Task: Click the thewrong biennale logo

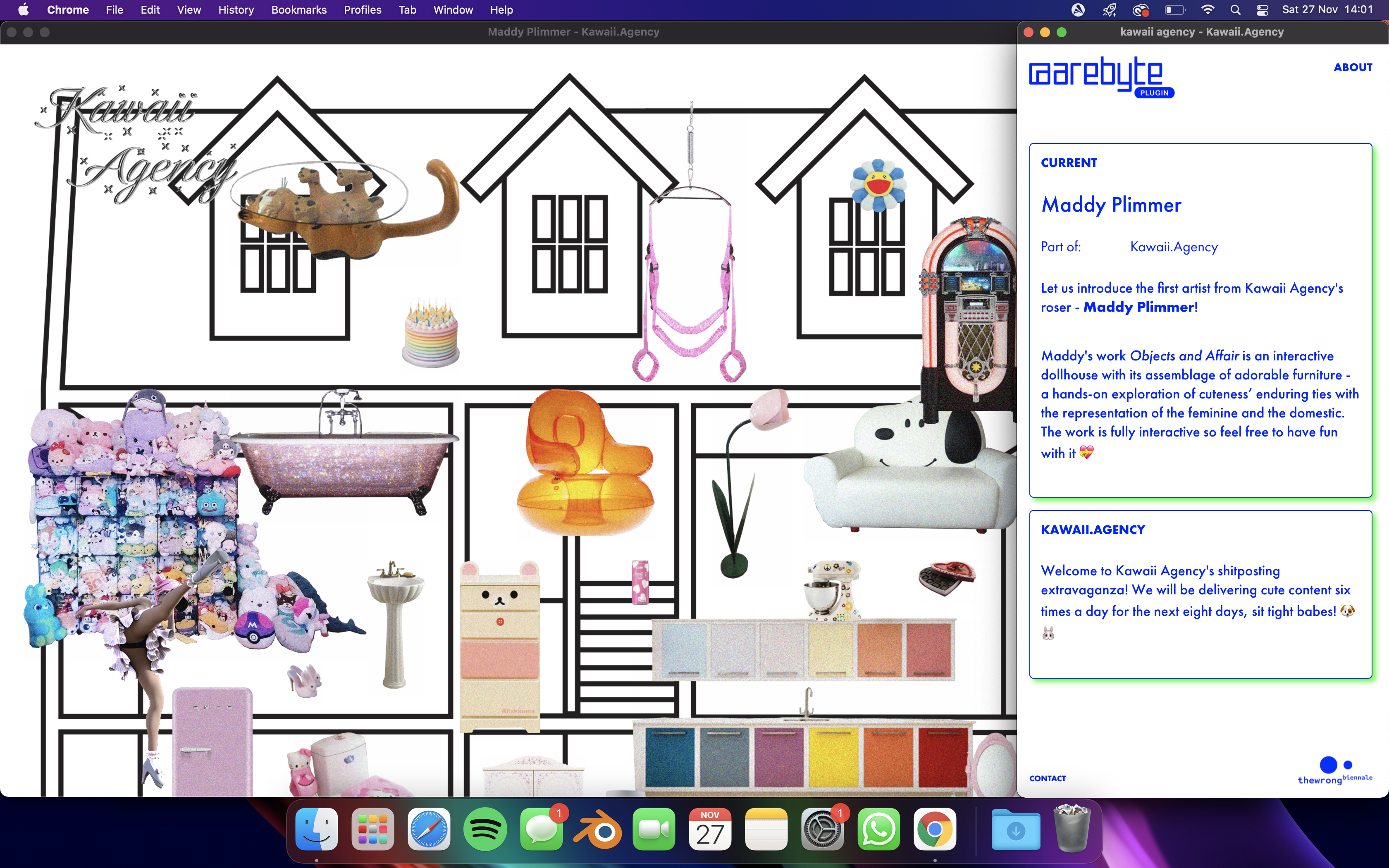Action: [1335, 771]
